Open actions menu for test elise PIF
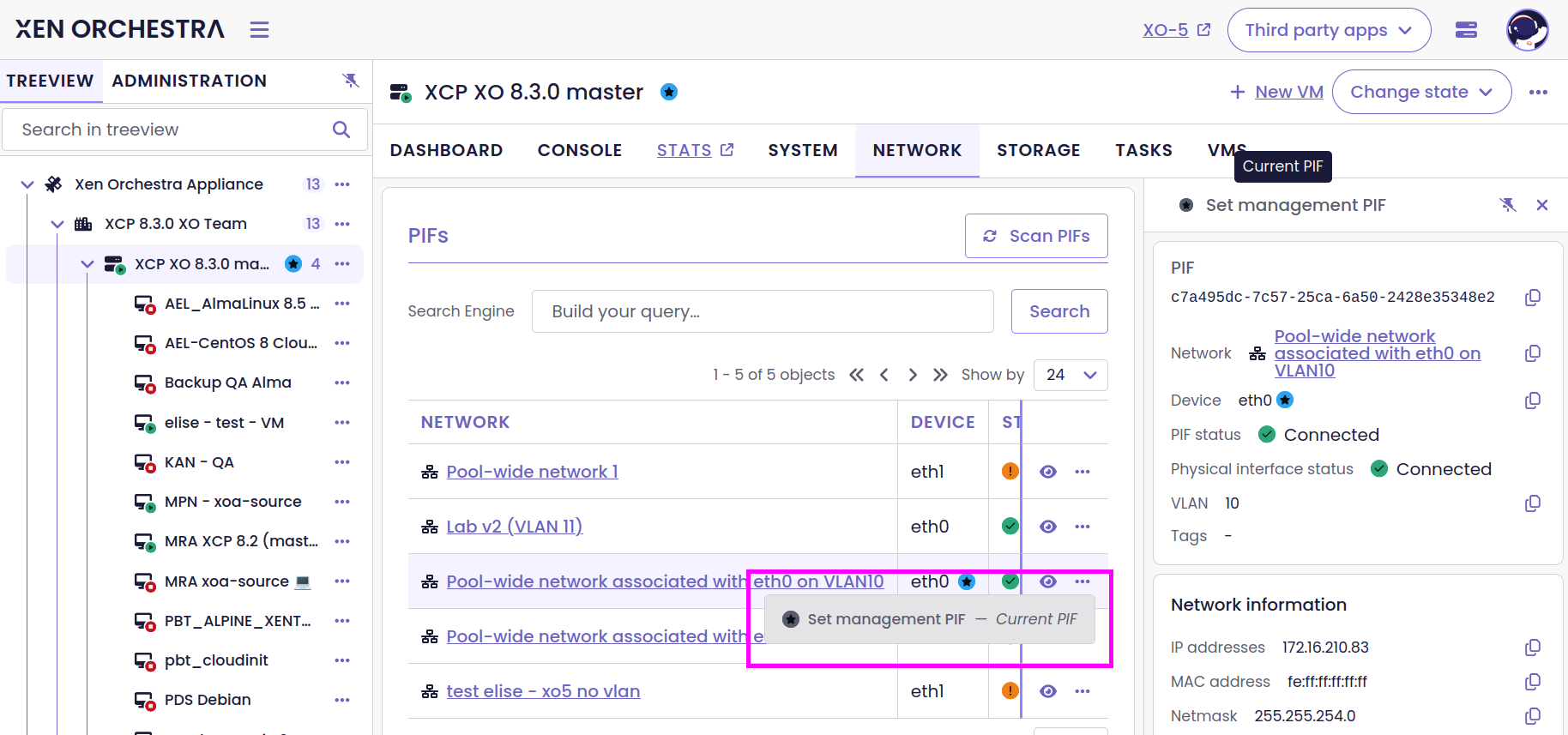Screen dimensions: 1568x735 pyautogui.click(x=1083, y=691)
